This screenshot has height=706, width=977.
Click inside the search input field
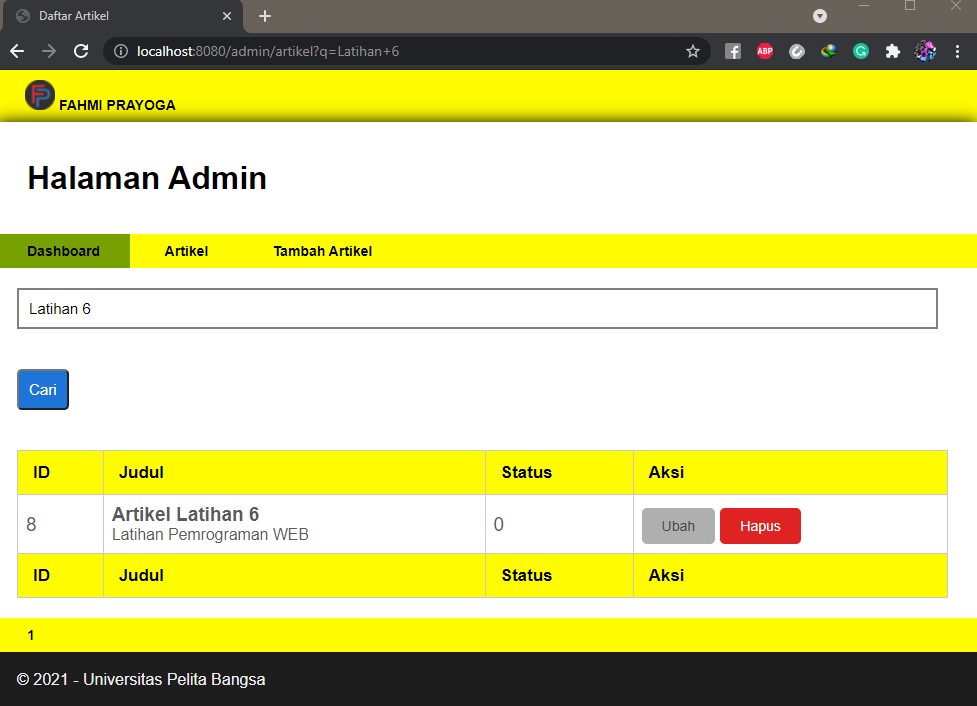477,309
